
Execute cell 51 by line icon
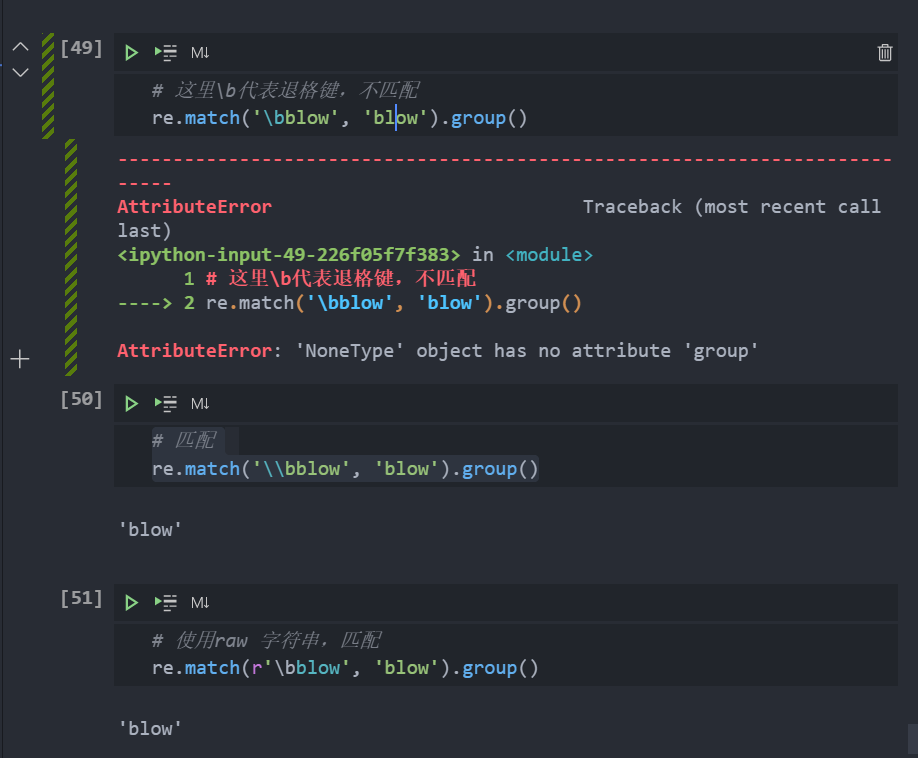point(166,602)
